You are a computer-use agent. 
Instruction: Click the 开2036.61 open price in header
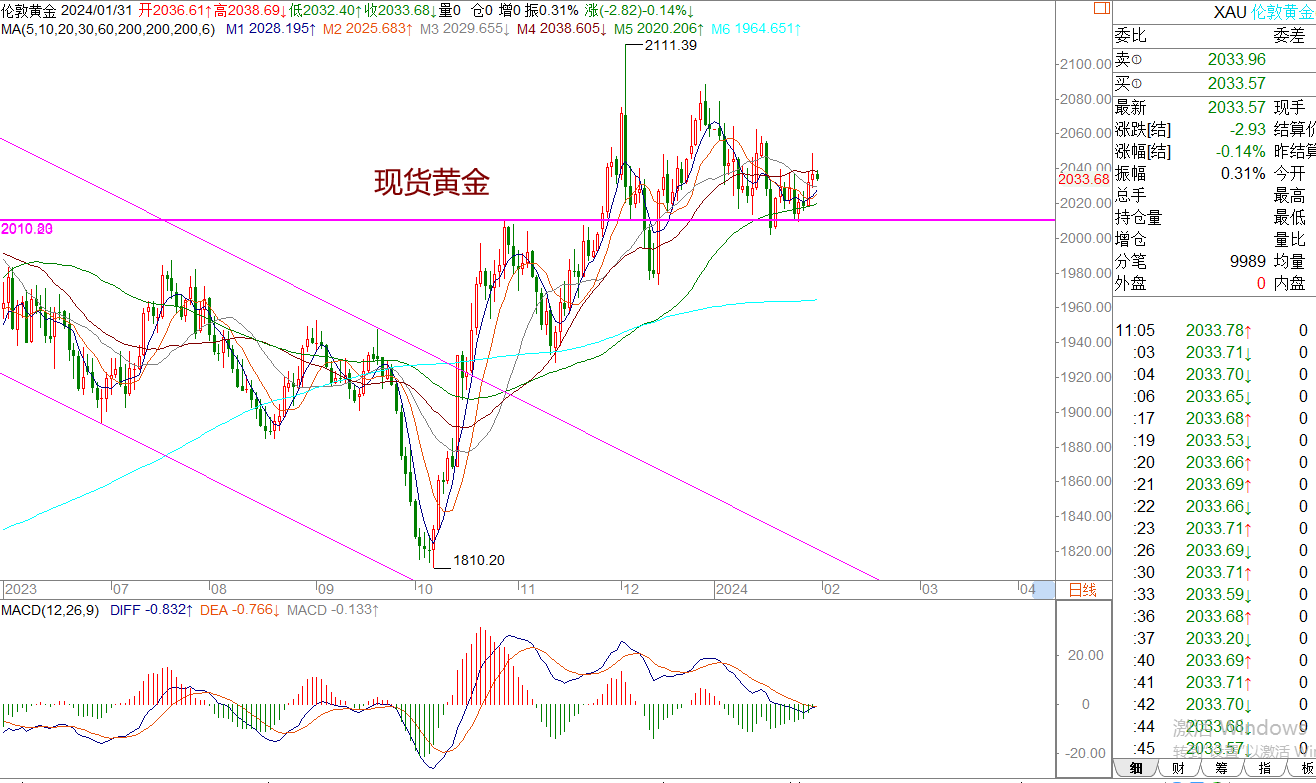point(175,10)
